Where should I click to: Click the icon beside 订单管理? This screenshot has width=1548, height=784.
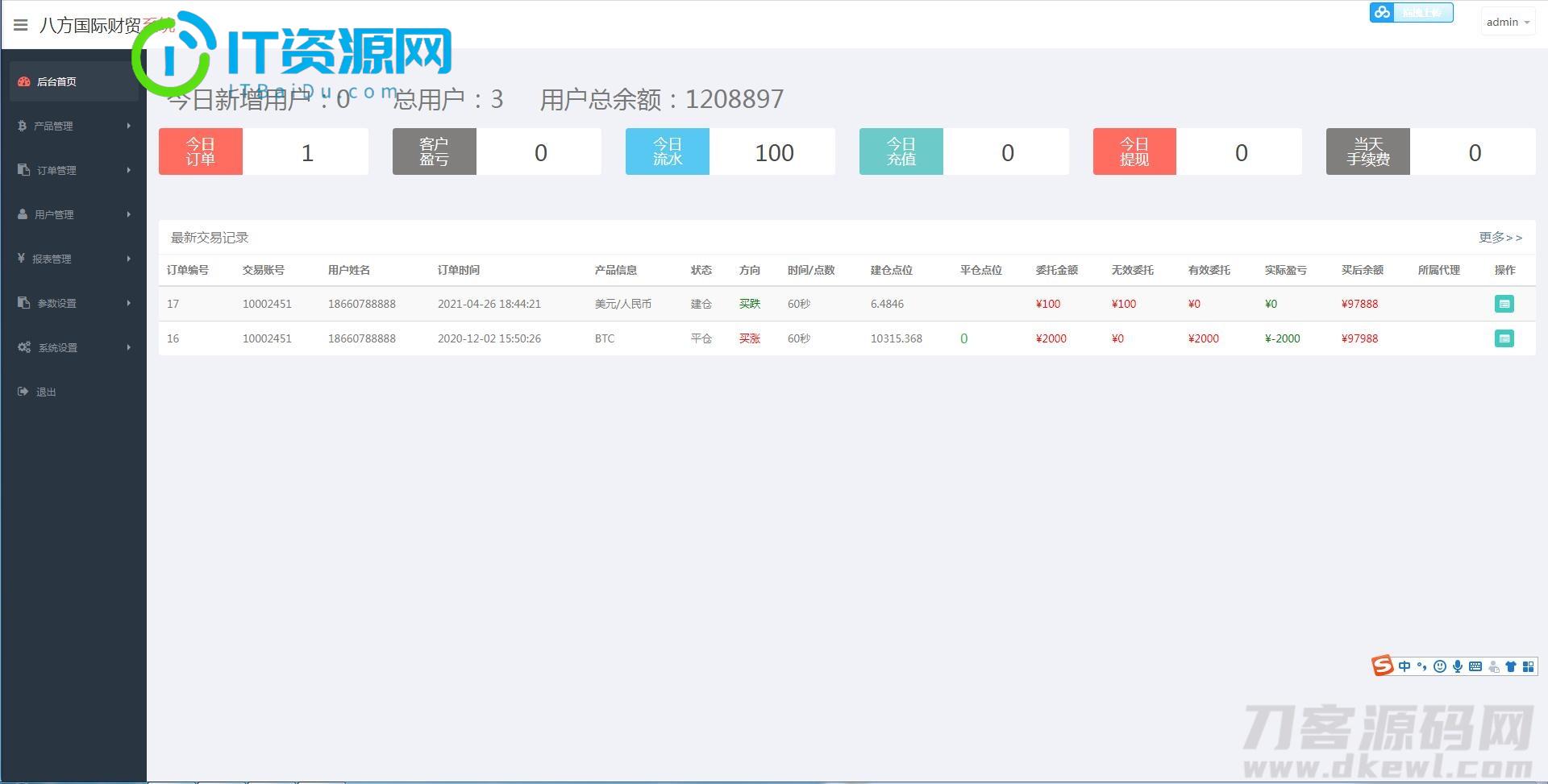coord(23,170)
